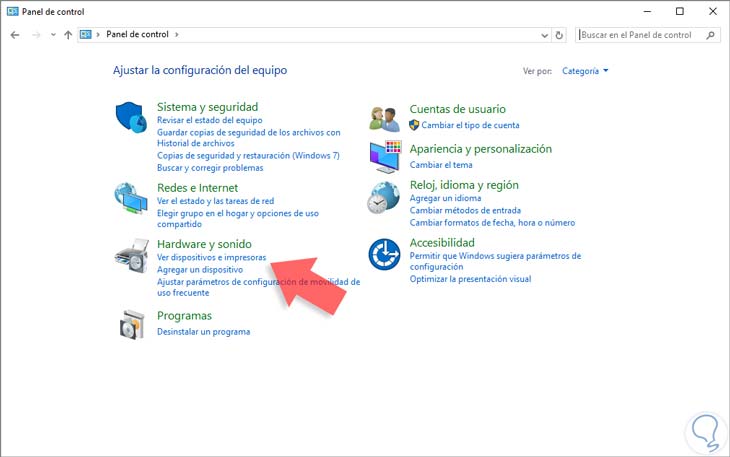
Task: Click Agregar un idioma
Action: [x=445, y=198]
